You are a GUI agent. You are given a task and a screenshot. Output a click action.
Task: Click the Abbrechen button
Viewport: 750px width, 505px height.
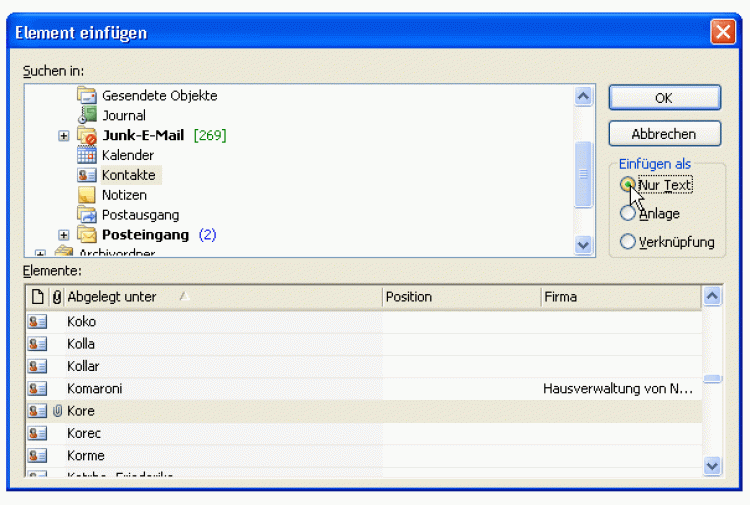[x=664, y=134]
